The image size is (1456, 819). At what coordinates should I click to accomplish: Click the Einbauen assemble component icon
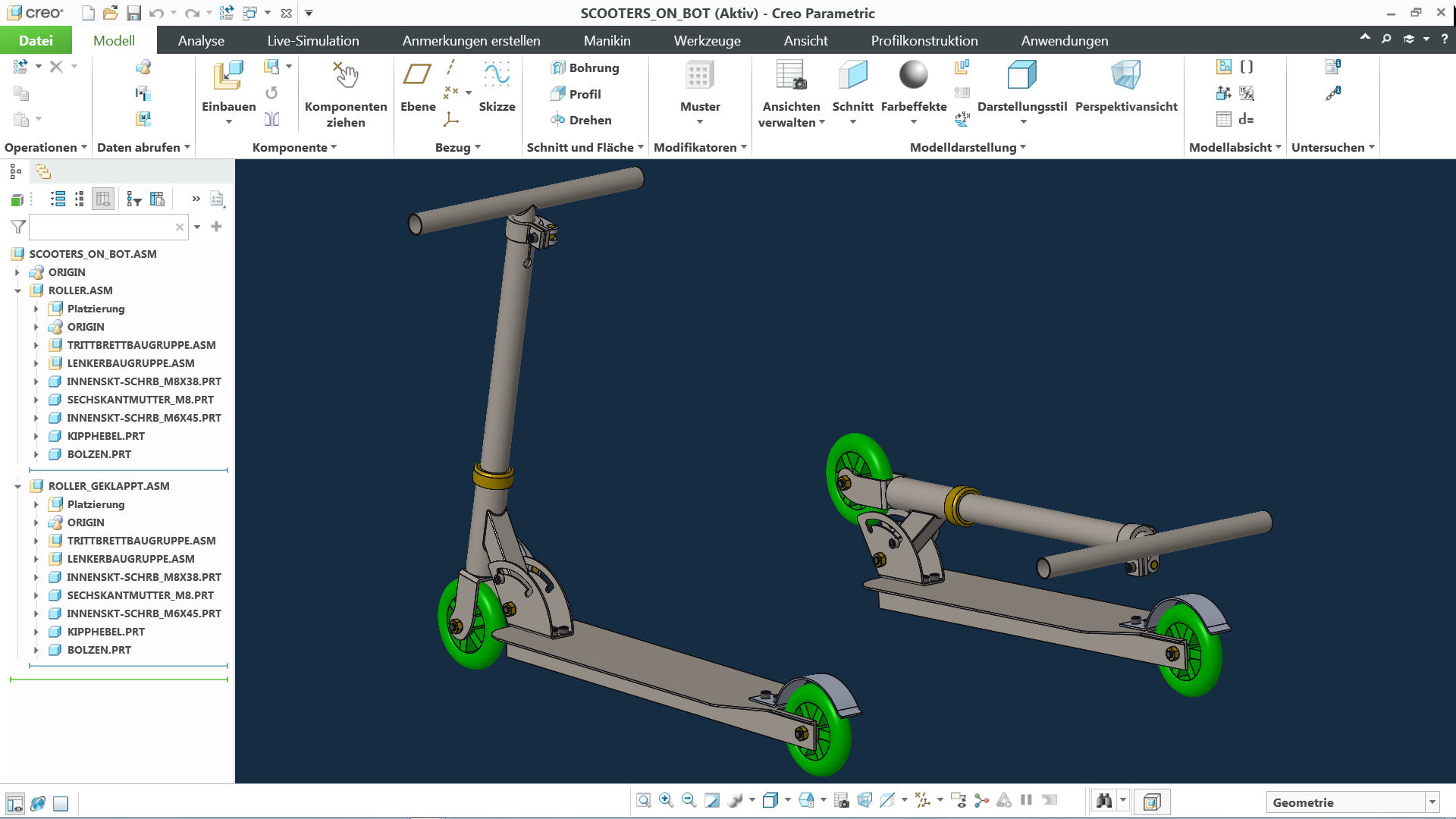point(228,76)
